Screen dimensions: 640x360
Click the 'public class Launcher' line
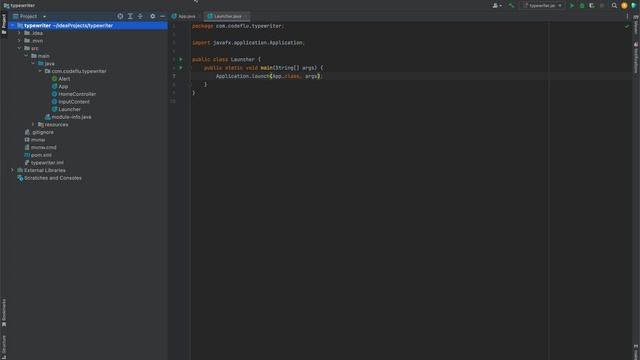(226, 59)
